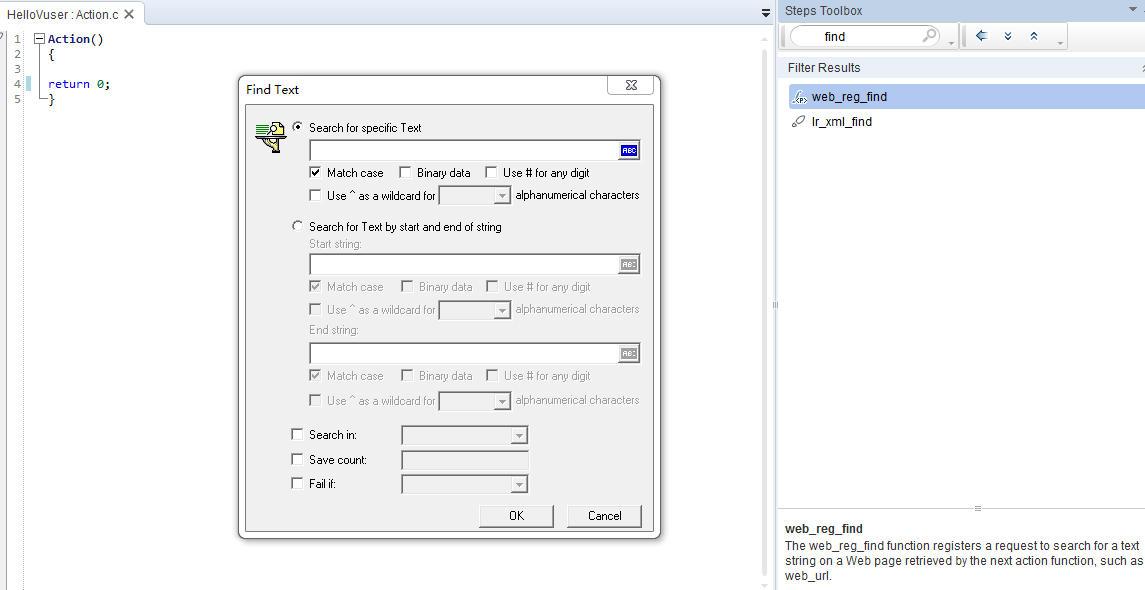Click Cancel in the Find Text dialog
Screen dimensions: 1145x590
(604, 516)
